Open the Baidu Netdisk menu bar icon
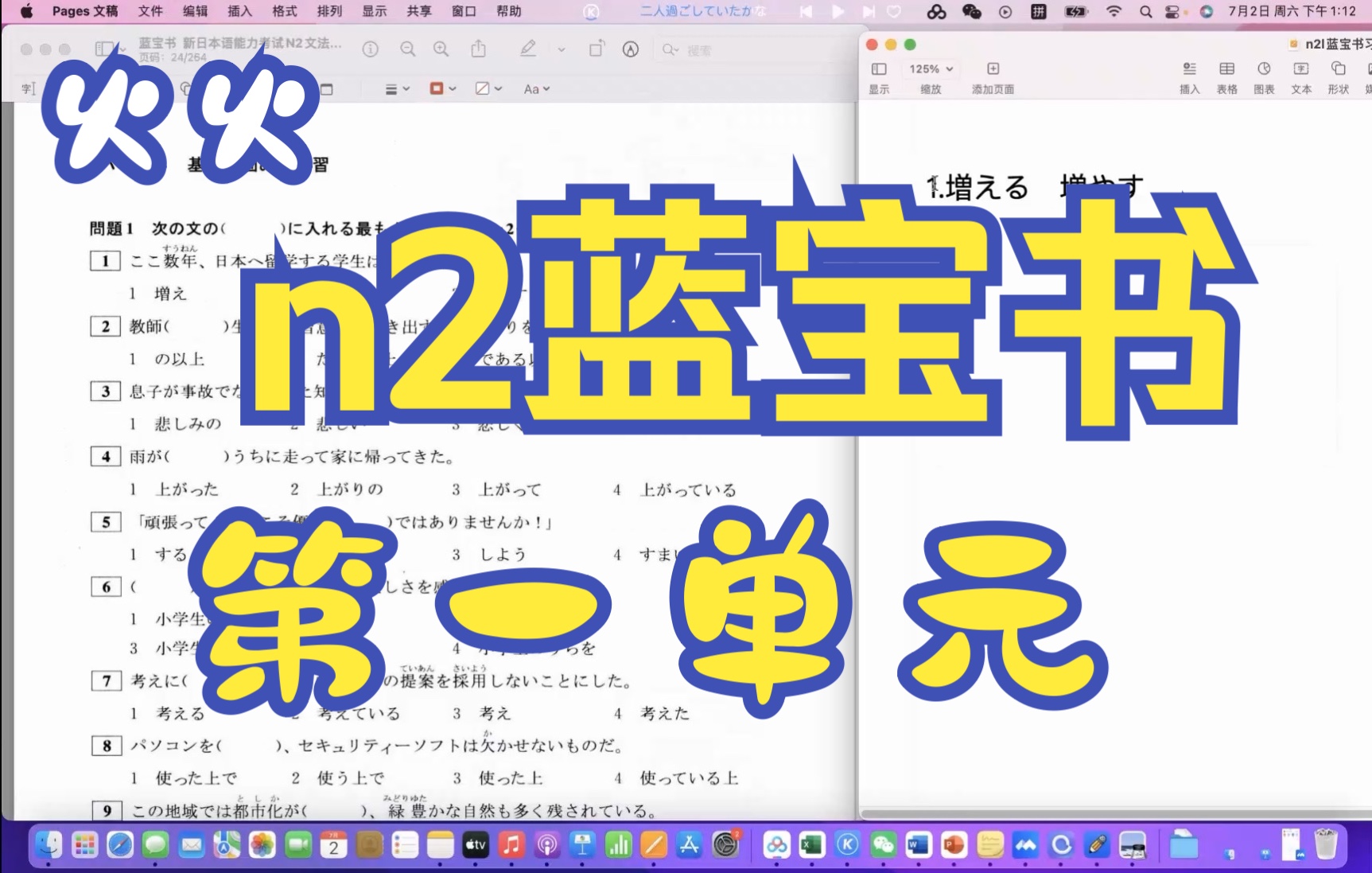 (x=937, y=11)
